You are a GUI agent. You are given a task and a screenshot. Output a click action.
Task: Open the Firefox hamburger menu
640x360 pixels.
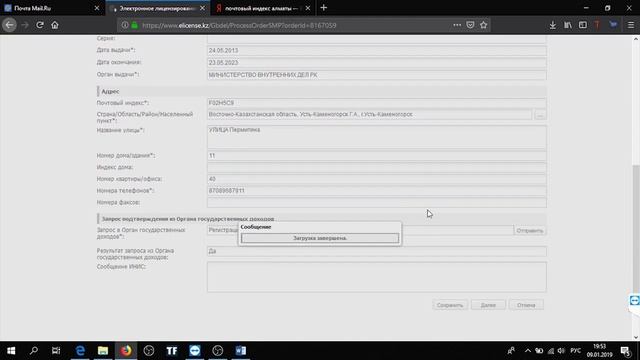coord(631,25)
